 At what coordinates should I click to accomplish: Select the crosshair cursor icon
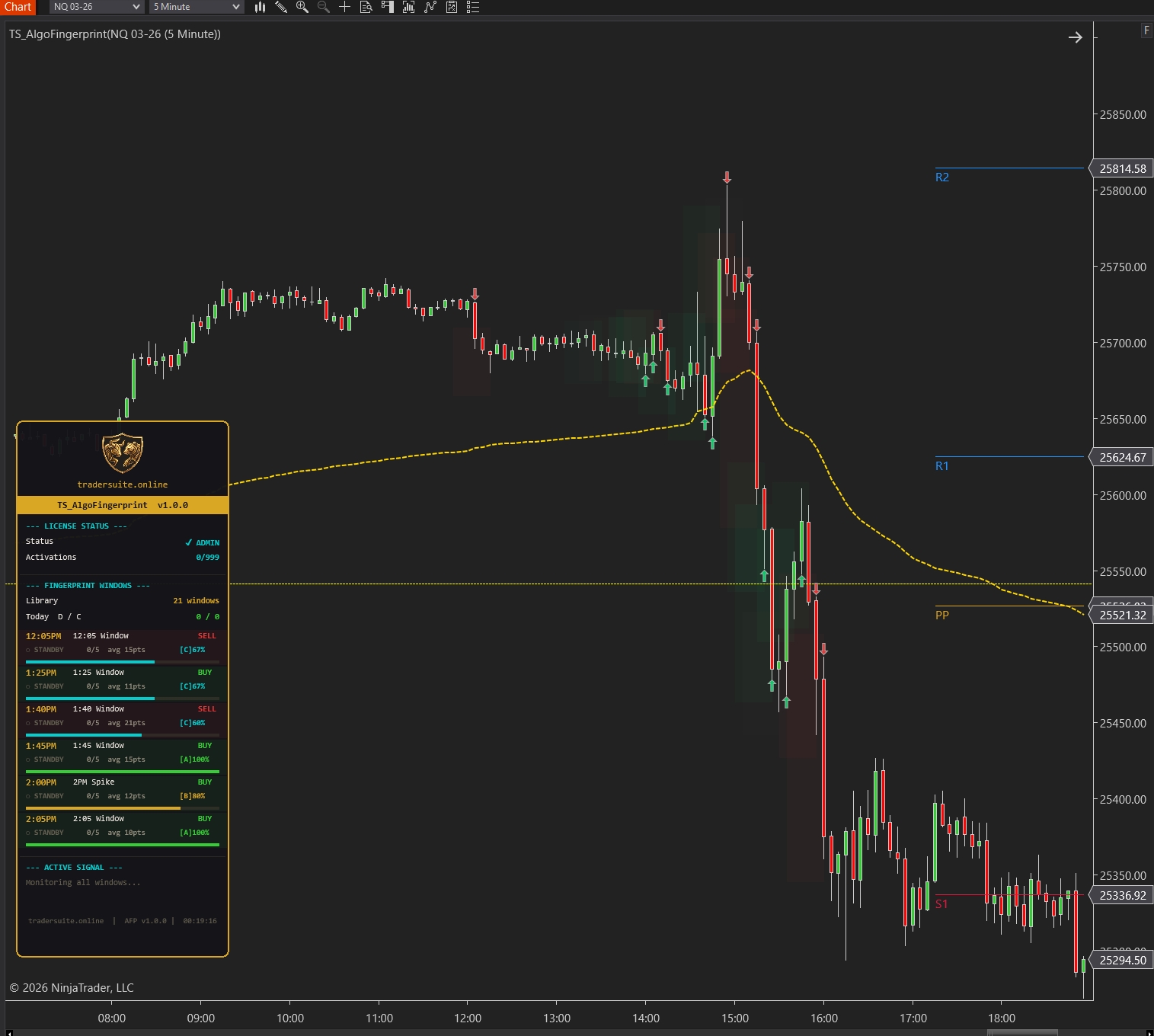345,7
